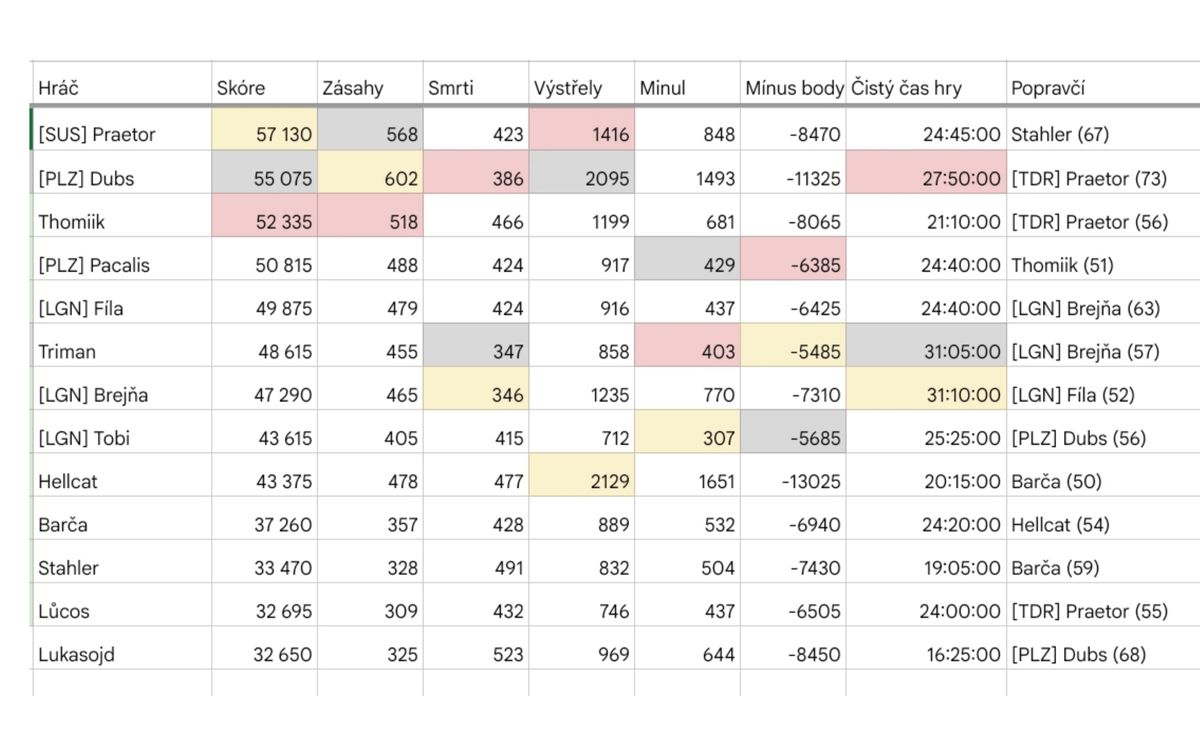Select the Čistý čas hry header
1200x735 pixels.
pyautogui.click(x=925, y=88)
